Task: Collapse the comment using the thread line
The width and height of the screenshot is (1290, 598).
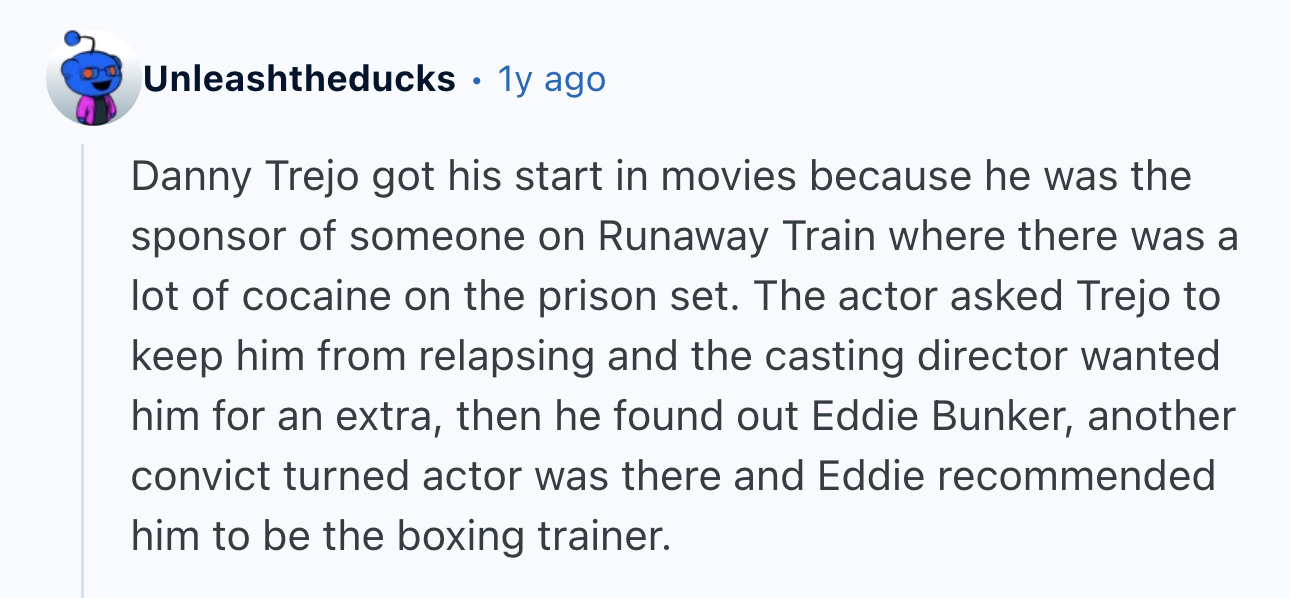Action: [x=84, y=370]
